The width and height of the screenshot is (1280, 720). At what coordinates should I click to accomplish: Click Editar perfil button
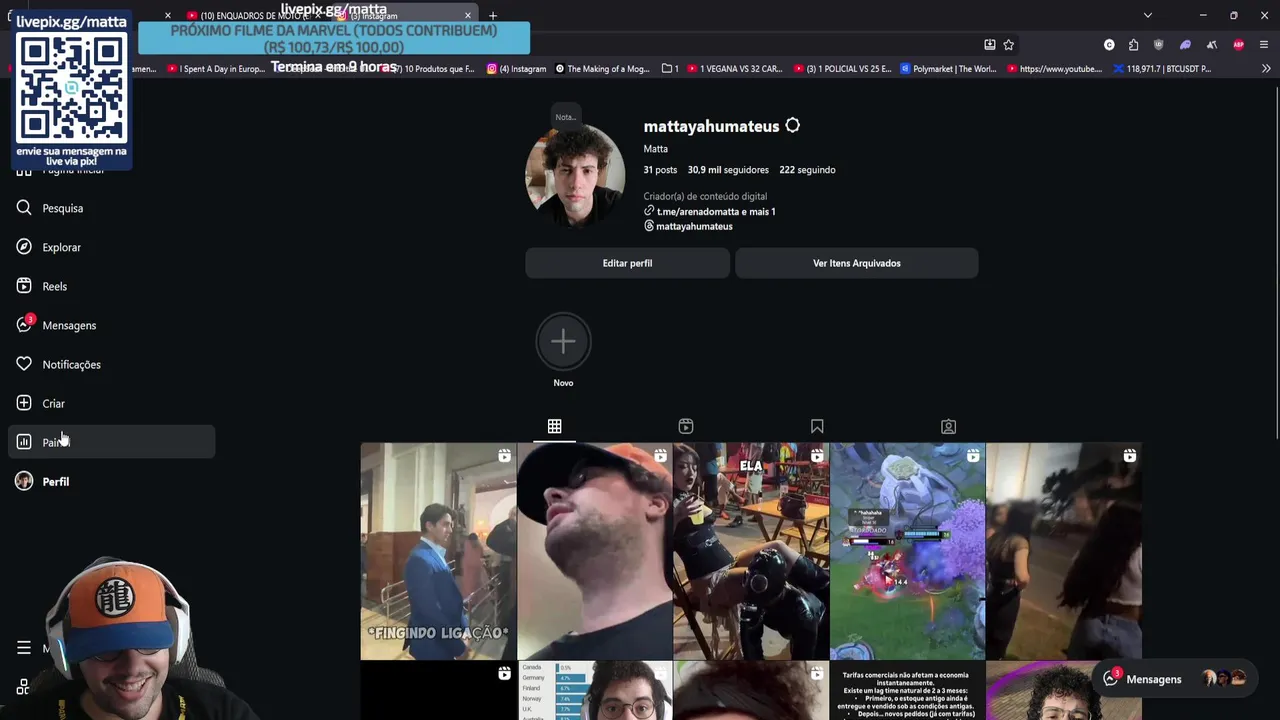tap(627, 263)
